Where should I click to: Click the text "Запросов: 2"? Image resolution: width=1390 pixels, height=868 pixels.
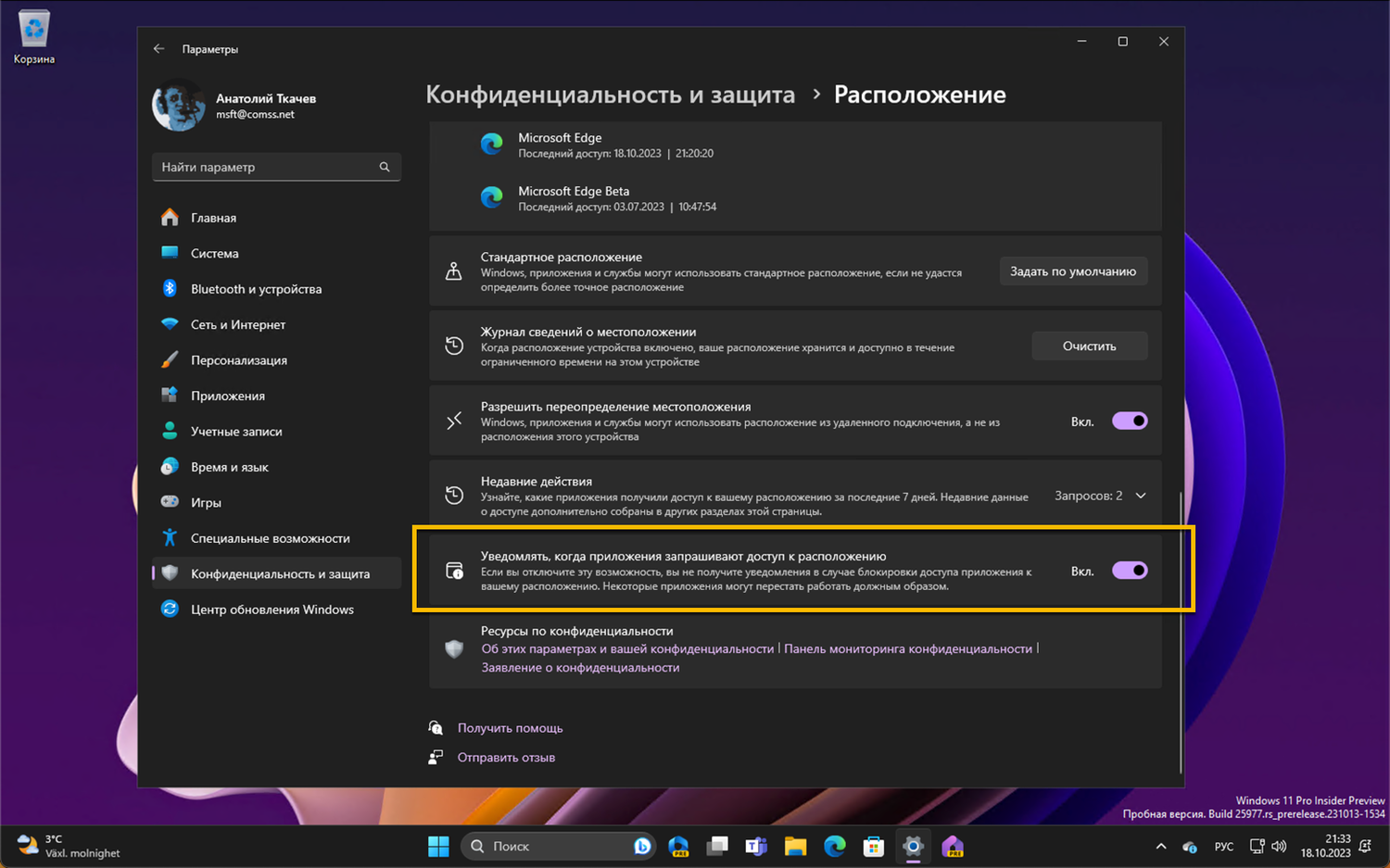coord(1088,496)
